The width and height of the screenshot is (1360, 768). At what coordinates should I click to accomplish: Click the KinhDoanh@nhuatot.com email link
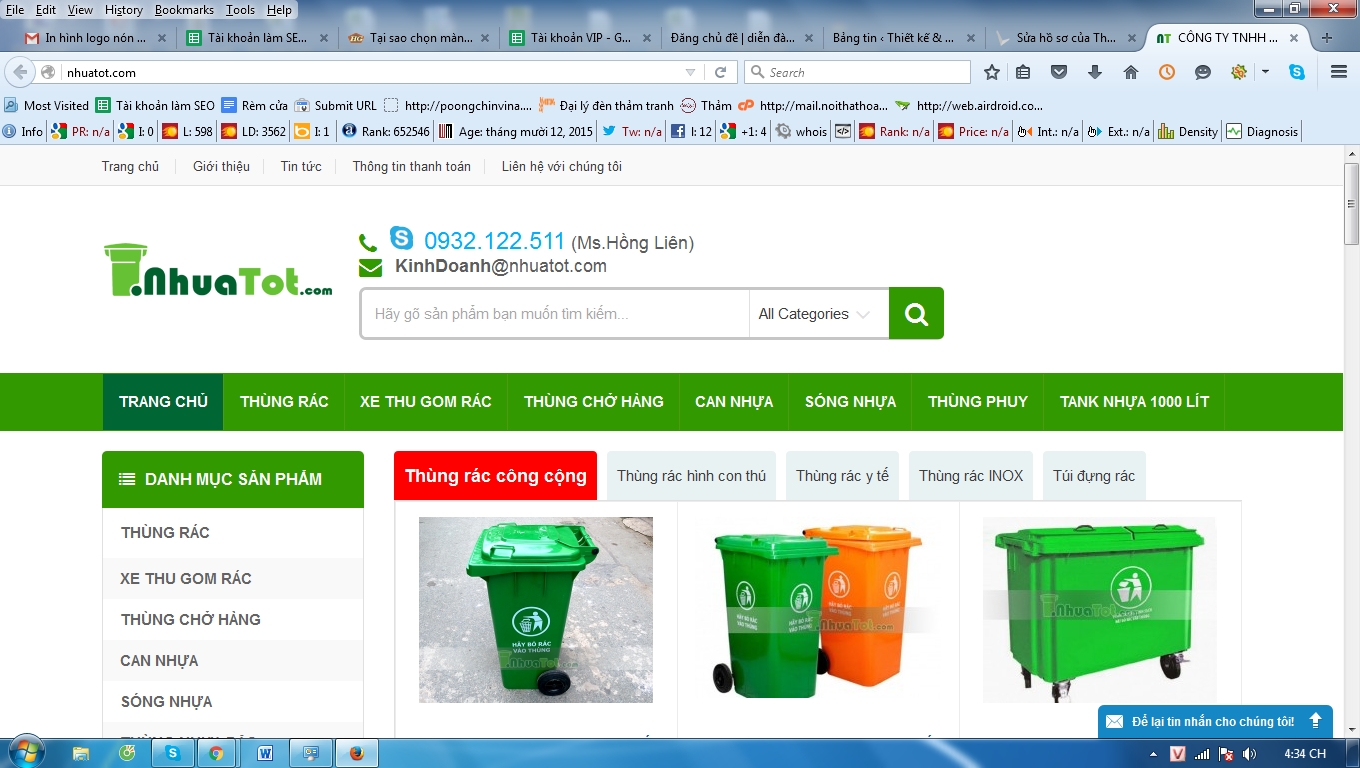pos(501,266)
